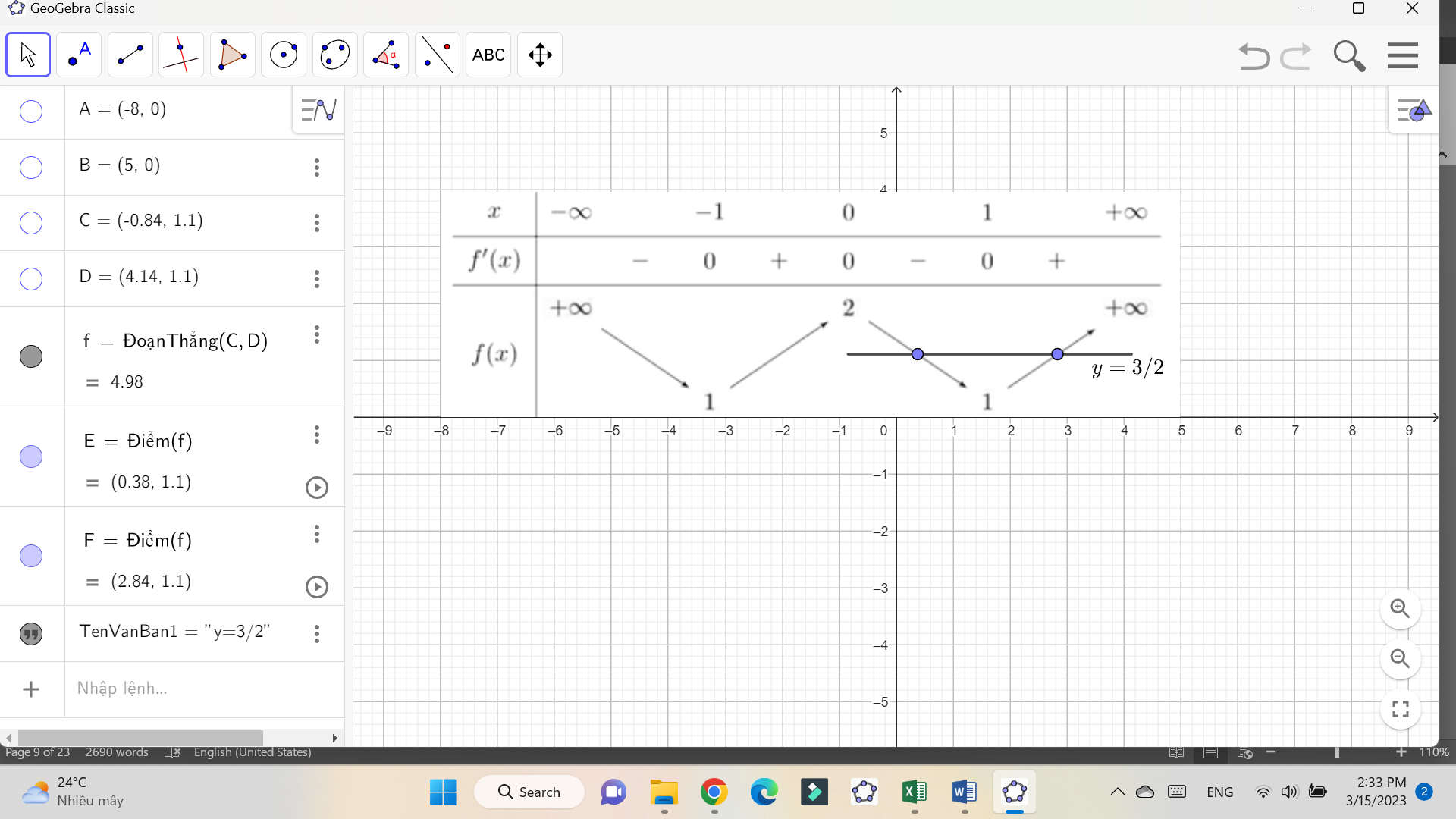Open options menu for point B
Image resolution: width=1456 pixels, height=819 pixels.
pos(317,168)
